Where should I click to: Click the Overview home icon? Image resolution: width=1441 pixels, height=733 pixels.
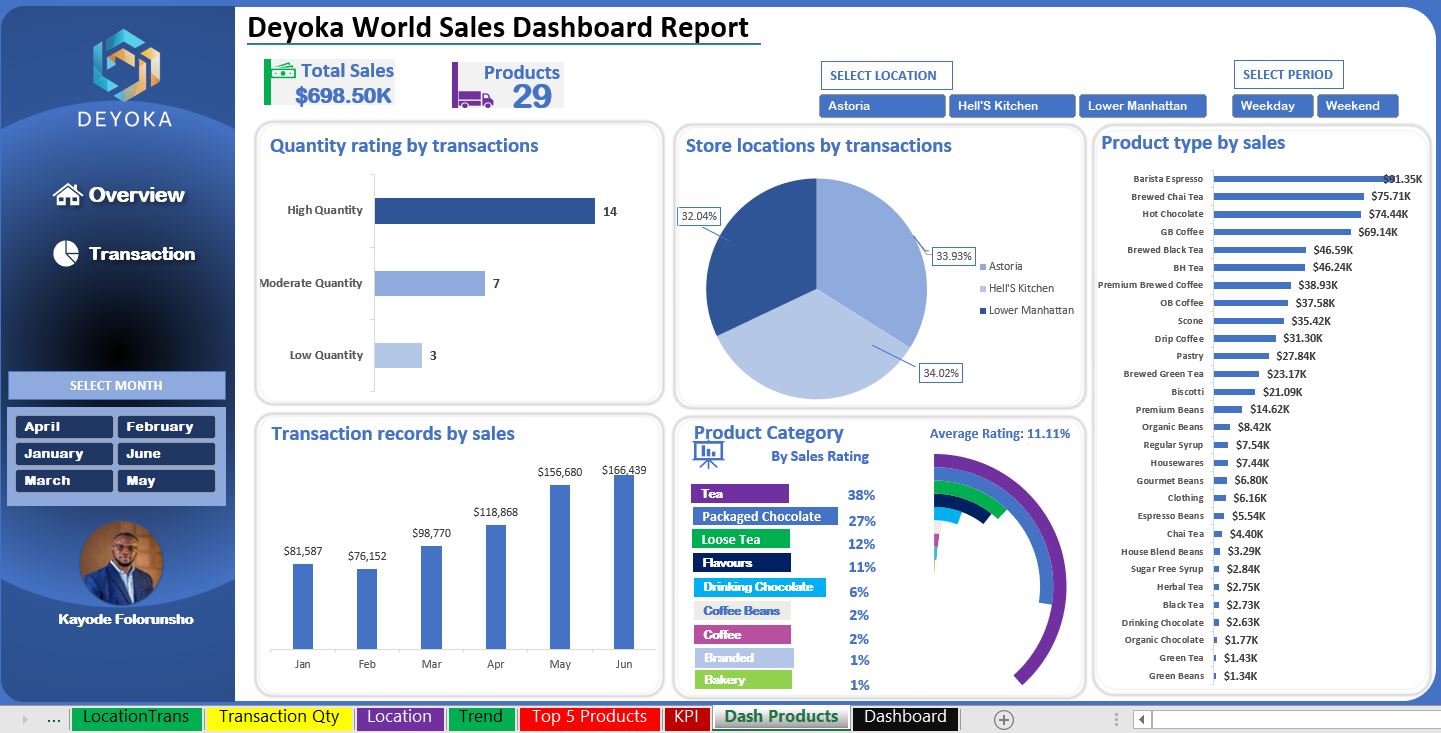pyautogui.click(x=67, y=194)
